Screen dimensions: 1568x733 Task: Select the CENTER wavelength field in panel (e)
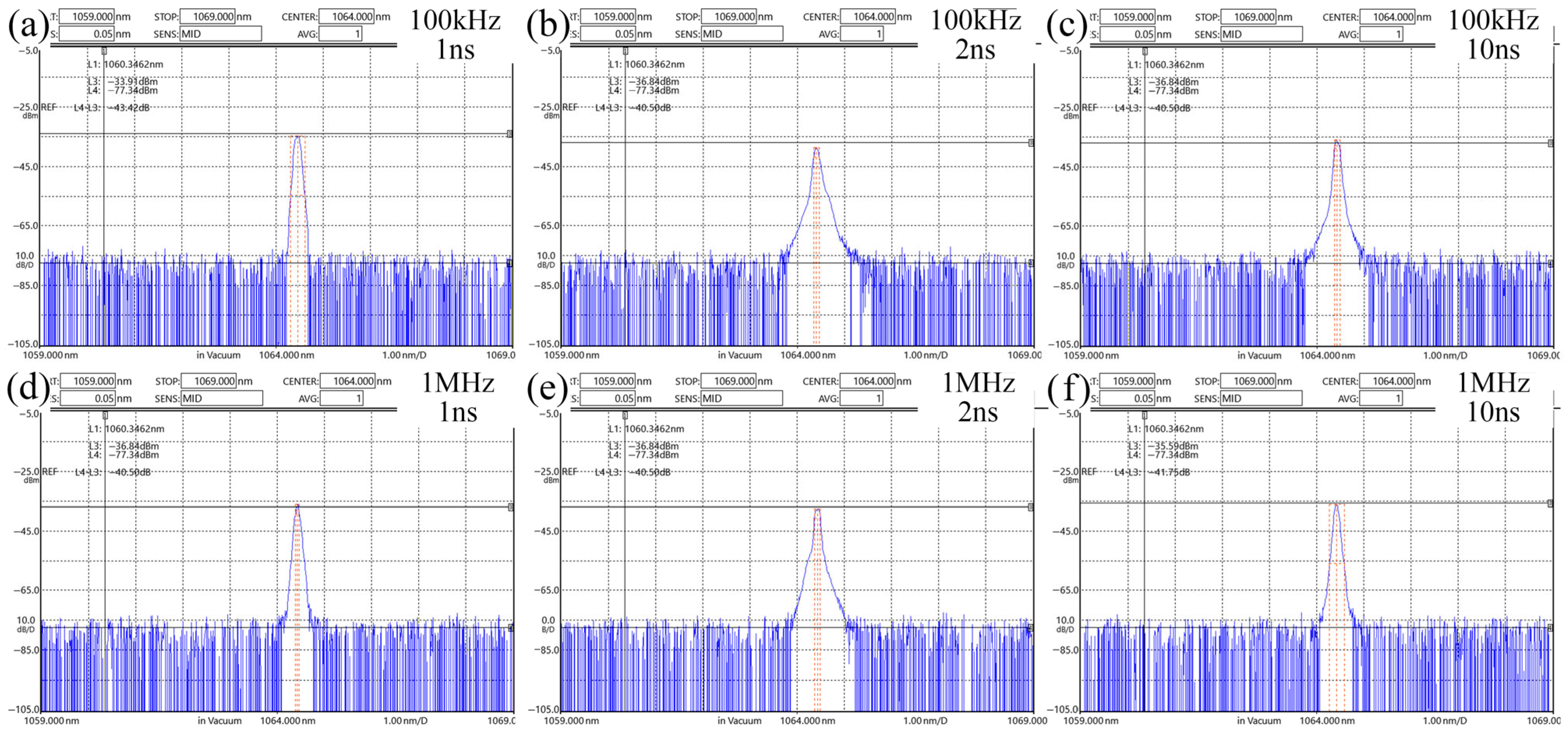(868, 381)
